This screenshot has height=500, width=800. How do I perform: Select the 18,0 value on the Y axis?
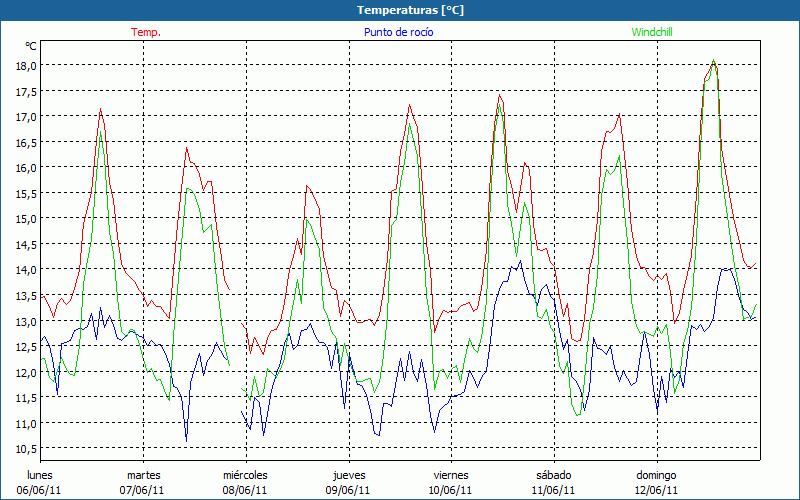[24, 65]
